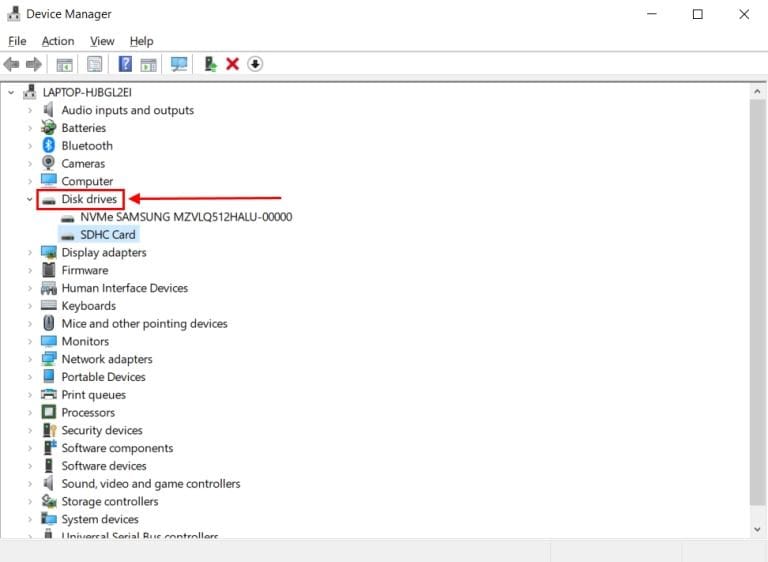Viewport: 768px width, 562px height.
Task: Click the Forward arrow toolbar icon
Action: coord(33,64)
